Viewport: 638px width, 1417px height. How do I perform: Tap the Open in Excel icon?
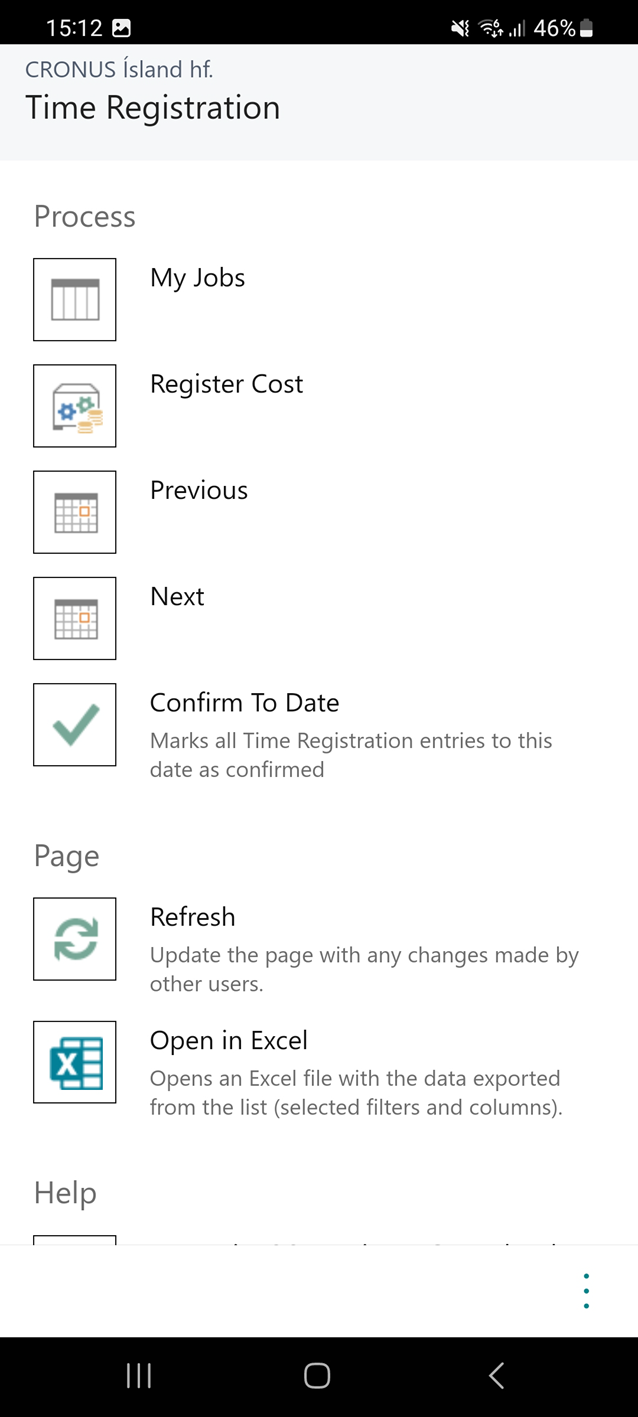point(75,1062)
